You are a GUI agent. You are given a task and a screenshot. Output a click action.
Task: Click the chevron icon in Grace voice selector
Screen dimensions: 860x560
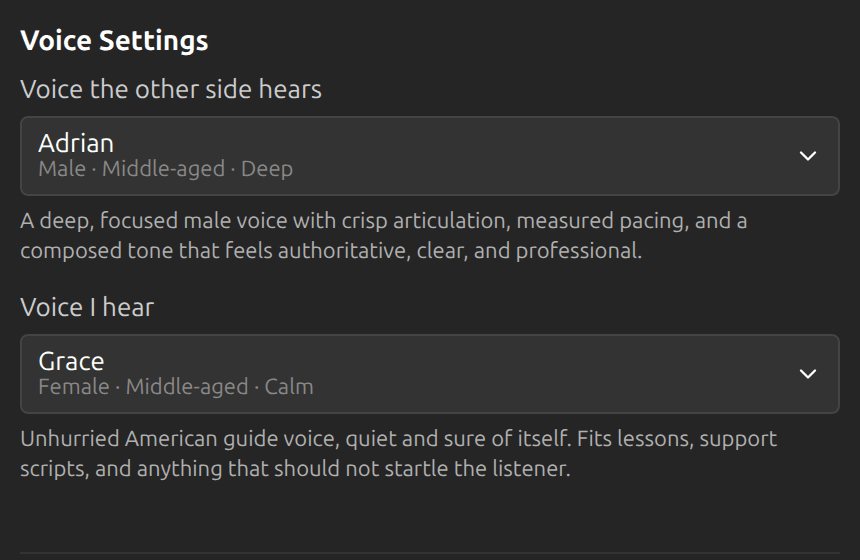pos(808,374)
